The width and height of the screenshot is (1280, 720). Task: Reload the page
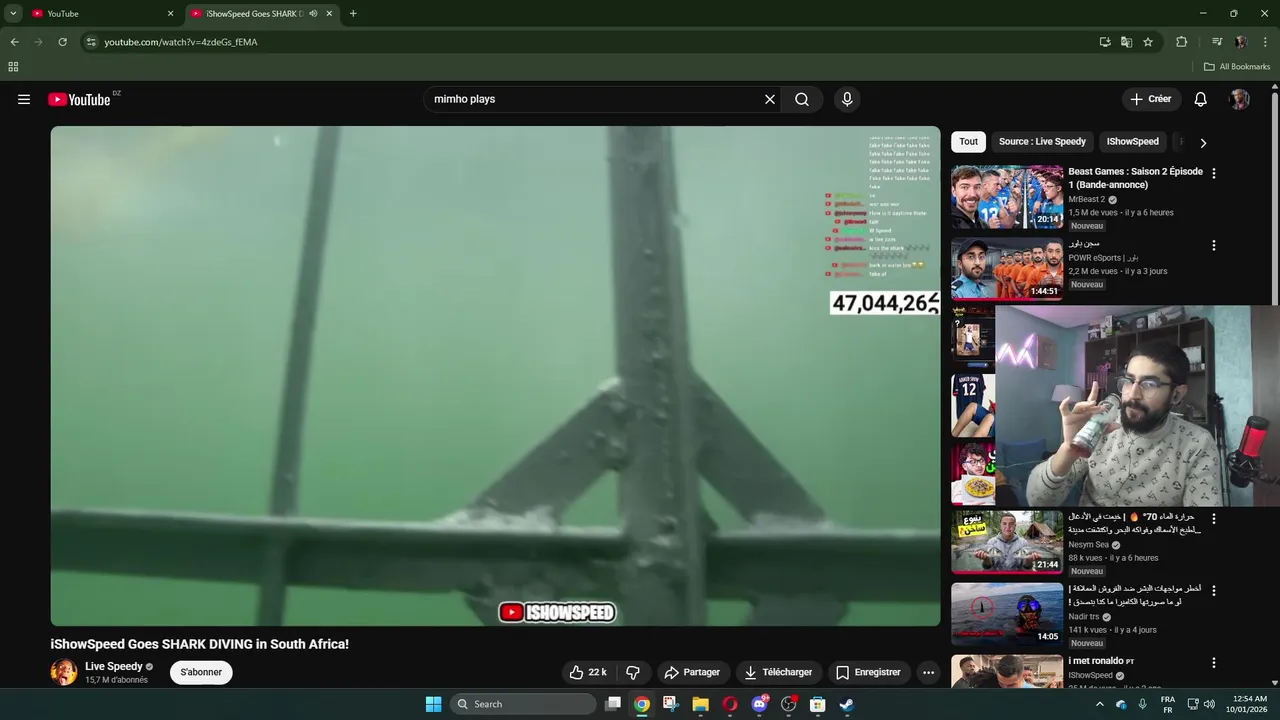(x=62, y=42)
